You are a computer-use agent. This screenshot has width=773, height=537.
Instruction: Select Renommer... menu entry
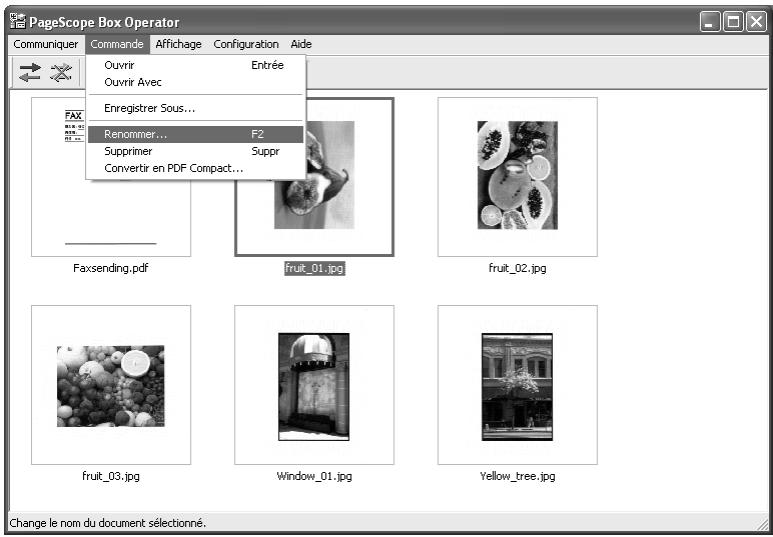(196, 134)
